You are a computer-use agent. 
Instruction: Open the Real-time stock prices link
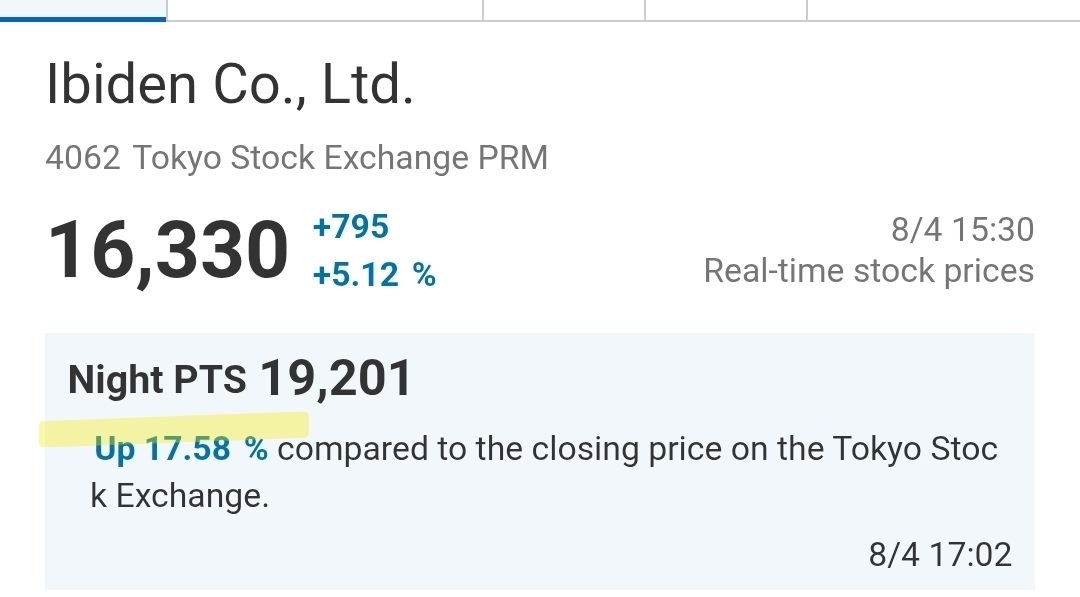click(x=869, y=271)
